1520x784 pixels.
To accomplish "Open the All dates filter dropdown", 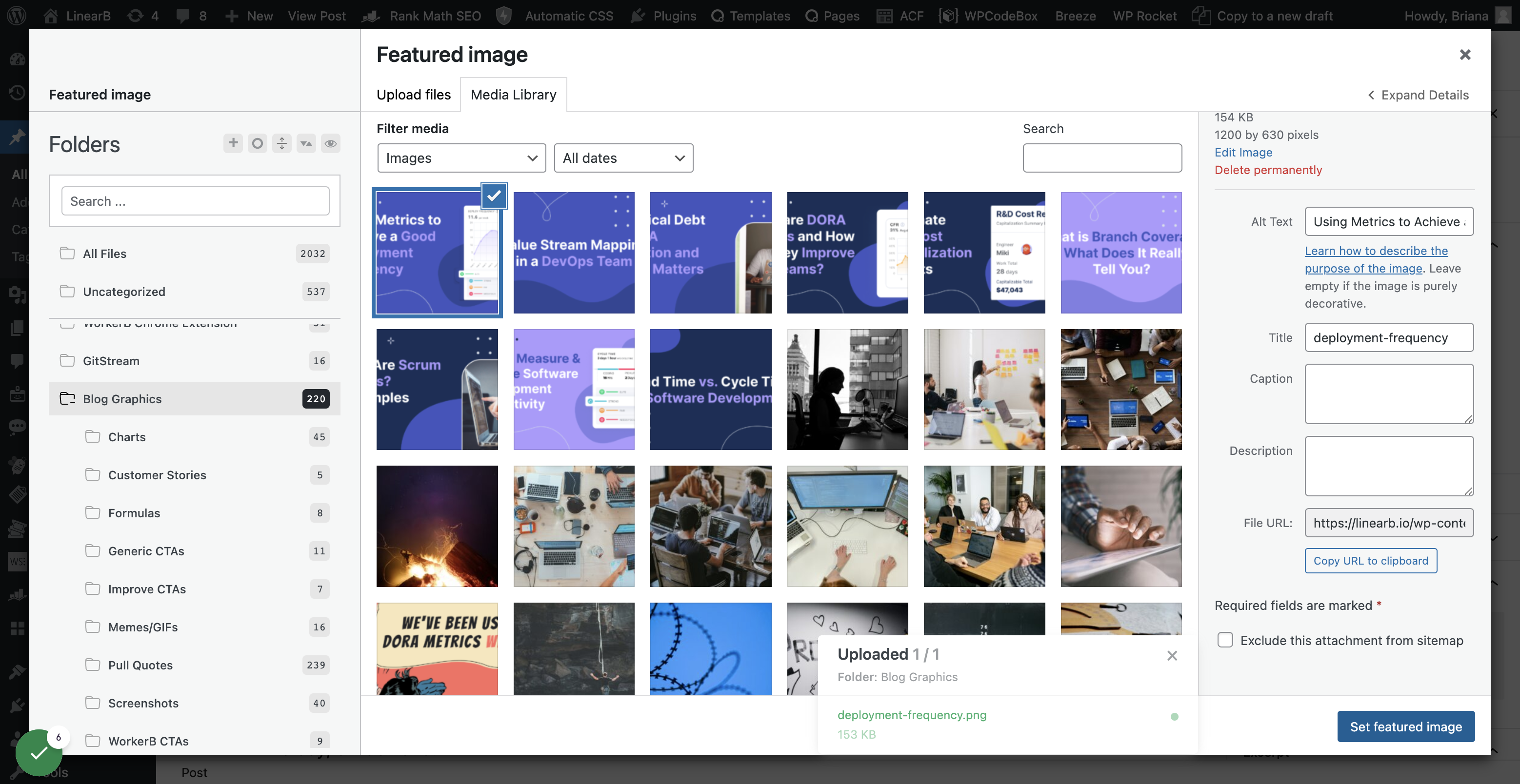I will [x=623, y=157].
